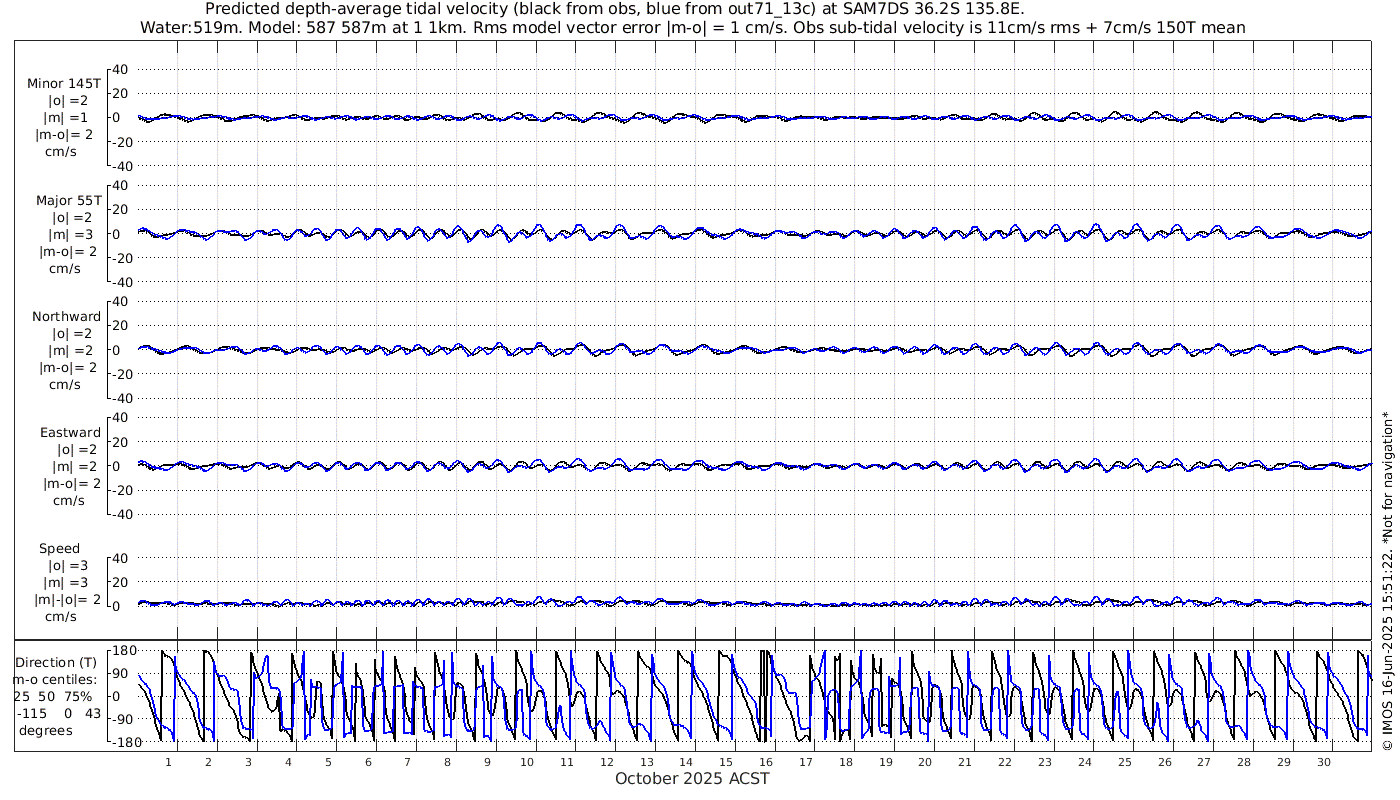Click day label '10' on the date axis
Screen dimensions: 1400x800
527,762
